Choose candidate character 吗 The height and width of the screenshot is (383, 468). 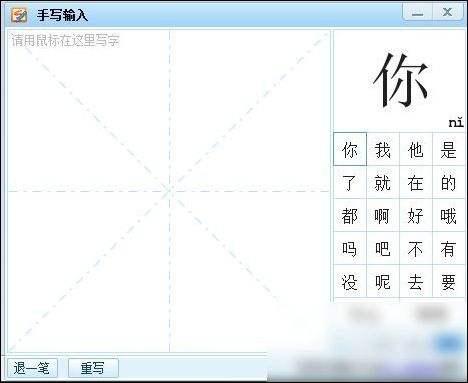click(350, 248)
